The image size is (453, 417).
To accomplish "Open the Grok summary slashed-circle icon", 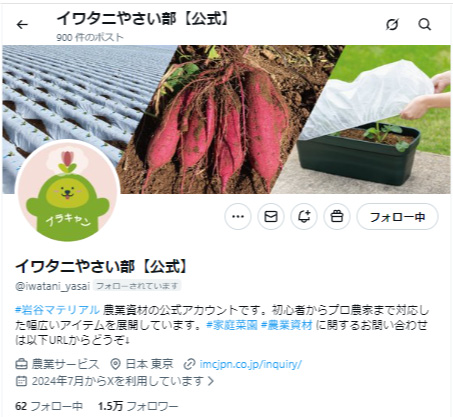I will pyautogui.click(x=392, y=24).
